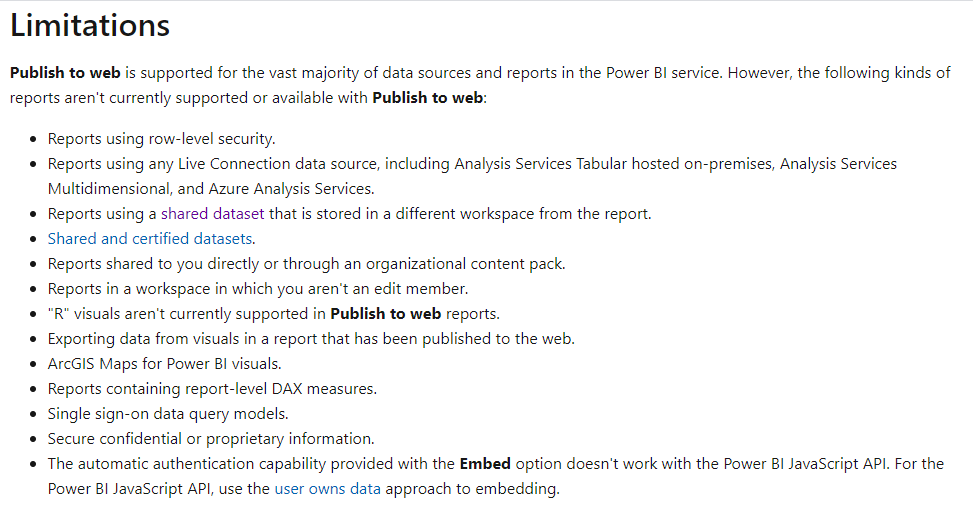The image size is (973, 508).
Task: Click 'ArcGIS Maps for Power BI visuals' text
Action: [x=164, y=364]
